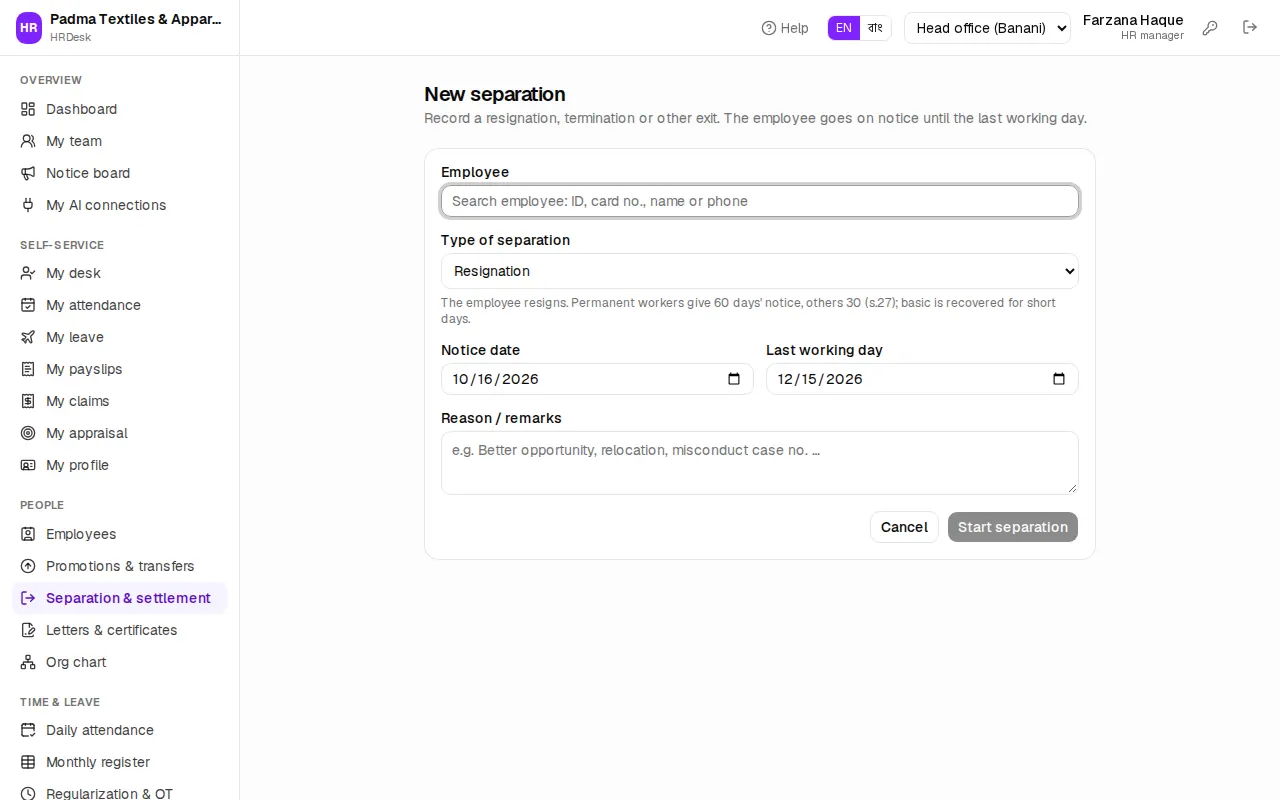1280x800 pixels.
Task: Click the Notice date field value
Action: (496, 379)
